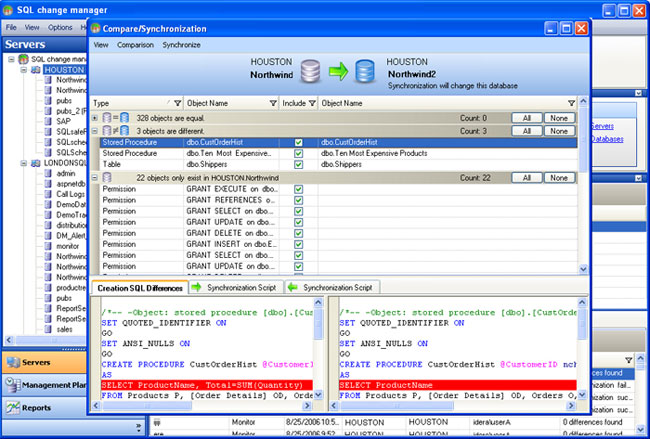Click the Databases link in main window

pyautogui.click(x=607, y=139)
